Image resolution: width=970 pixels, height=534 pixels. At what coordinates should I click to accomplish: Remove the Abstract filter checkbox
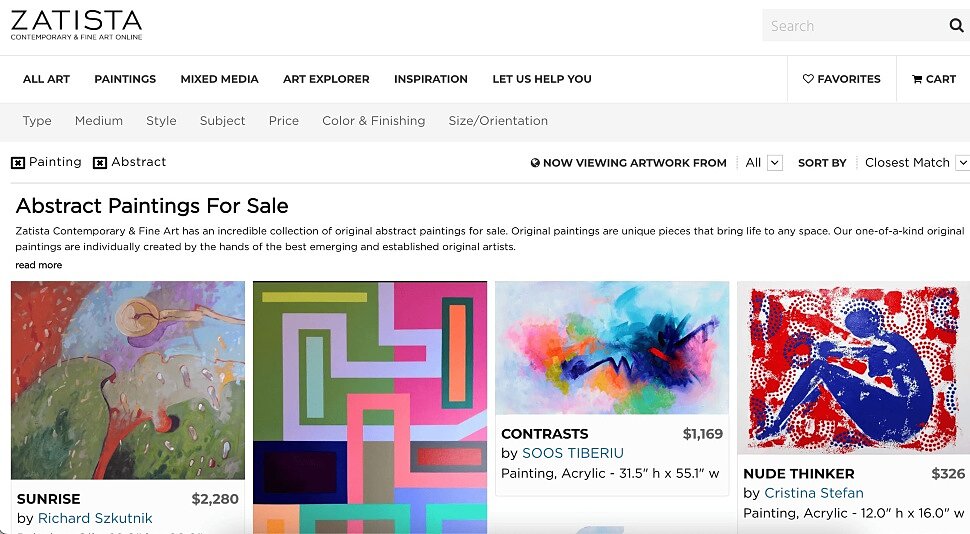coord(100,162)
